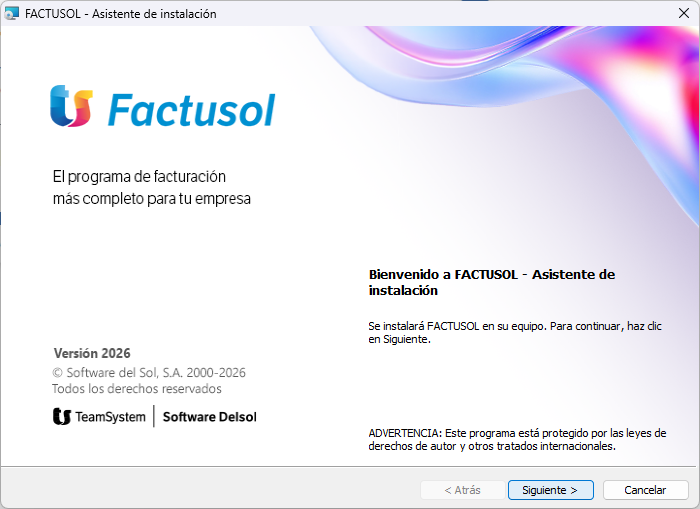Click "Se instalará FACTUSOL en su equipo" text
700x509 pixels.
(457, 326)
